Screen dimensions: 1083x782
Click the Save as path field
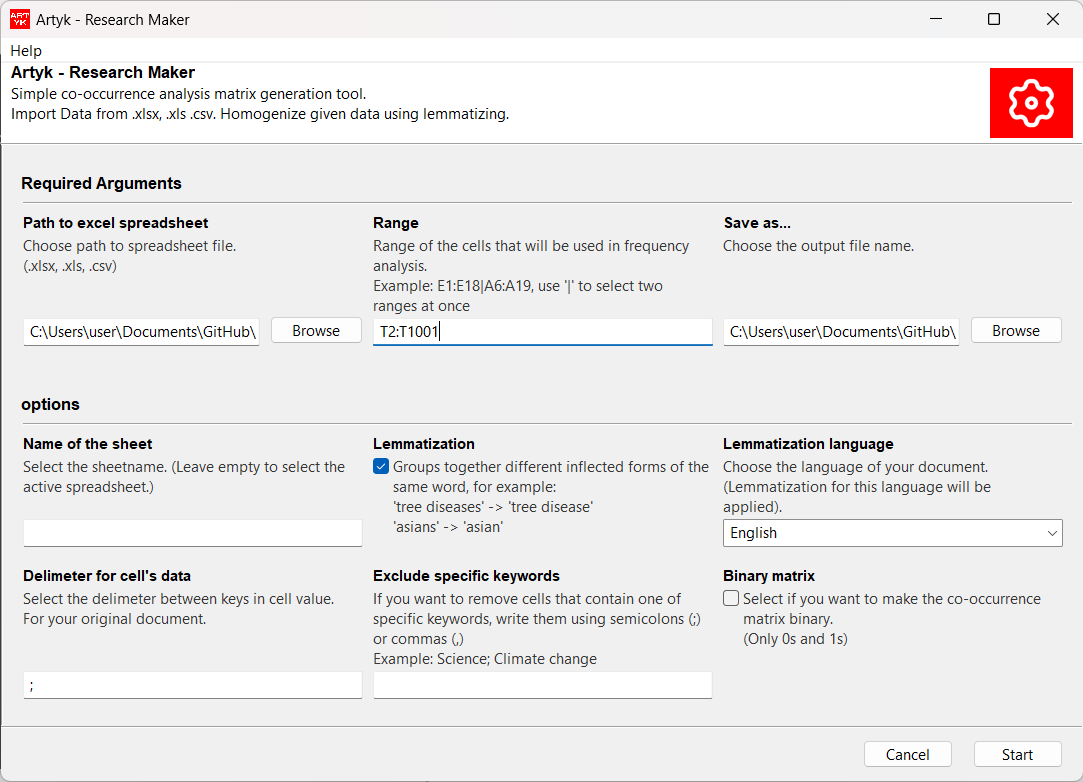(x=841, y=332)
